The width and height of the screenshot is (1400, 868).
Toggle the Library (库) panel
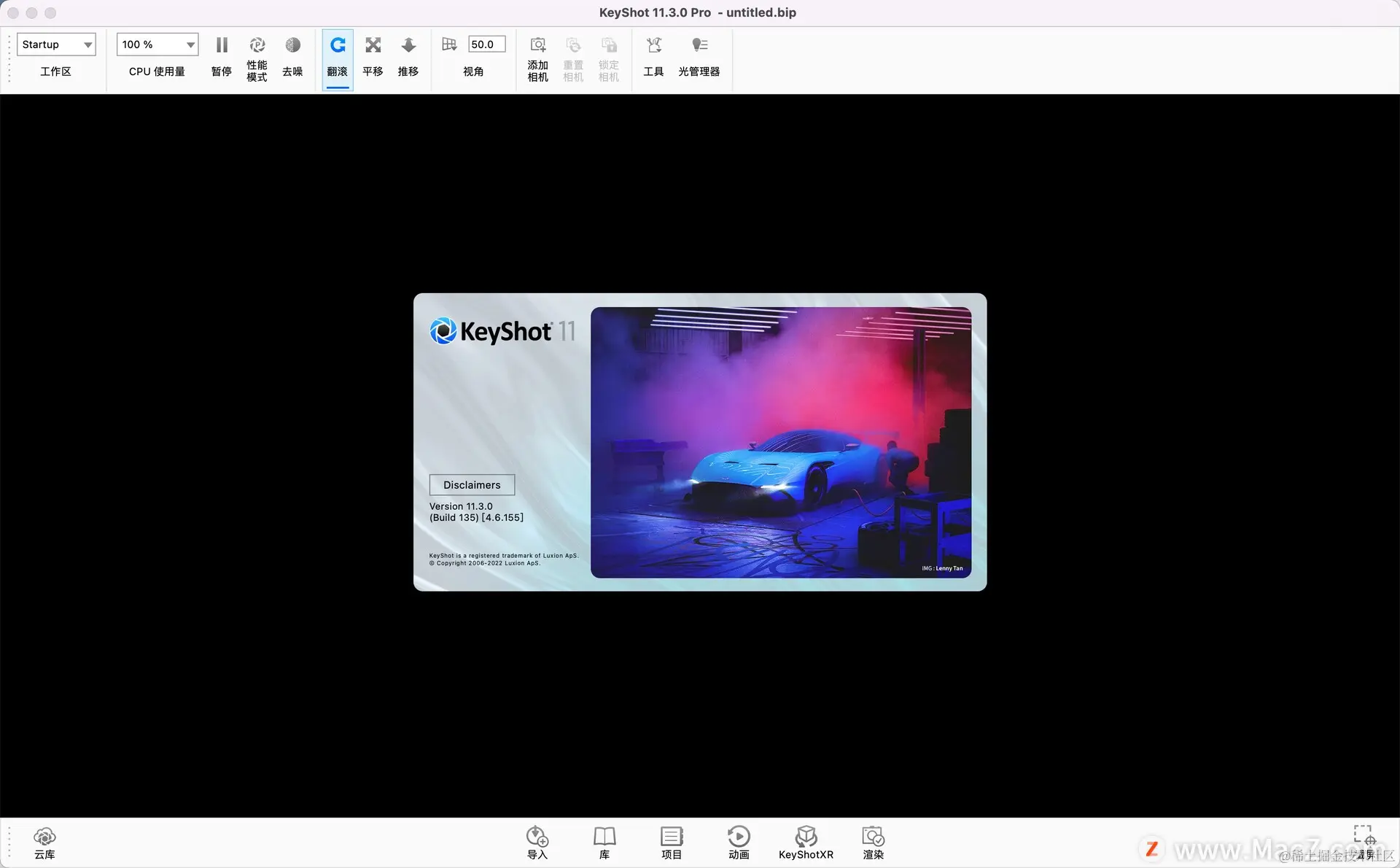[604, 836]
